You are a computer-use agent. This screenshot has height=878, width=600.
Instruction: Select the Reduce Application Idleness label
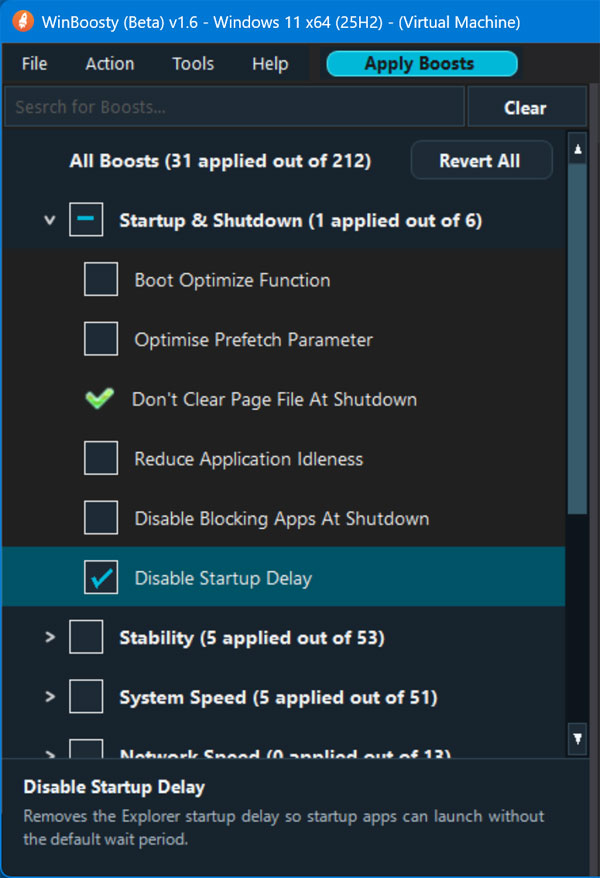click(x=249, y=459)
